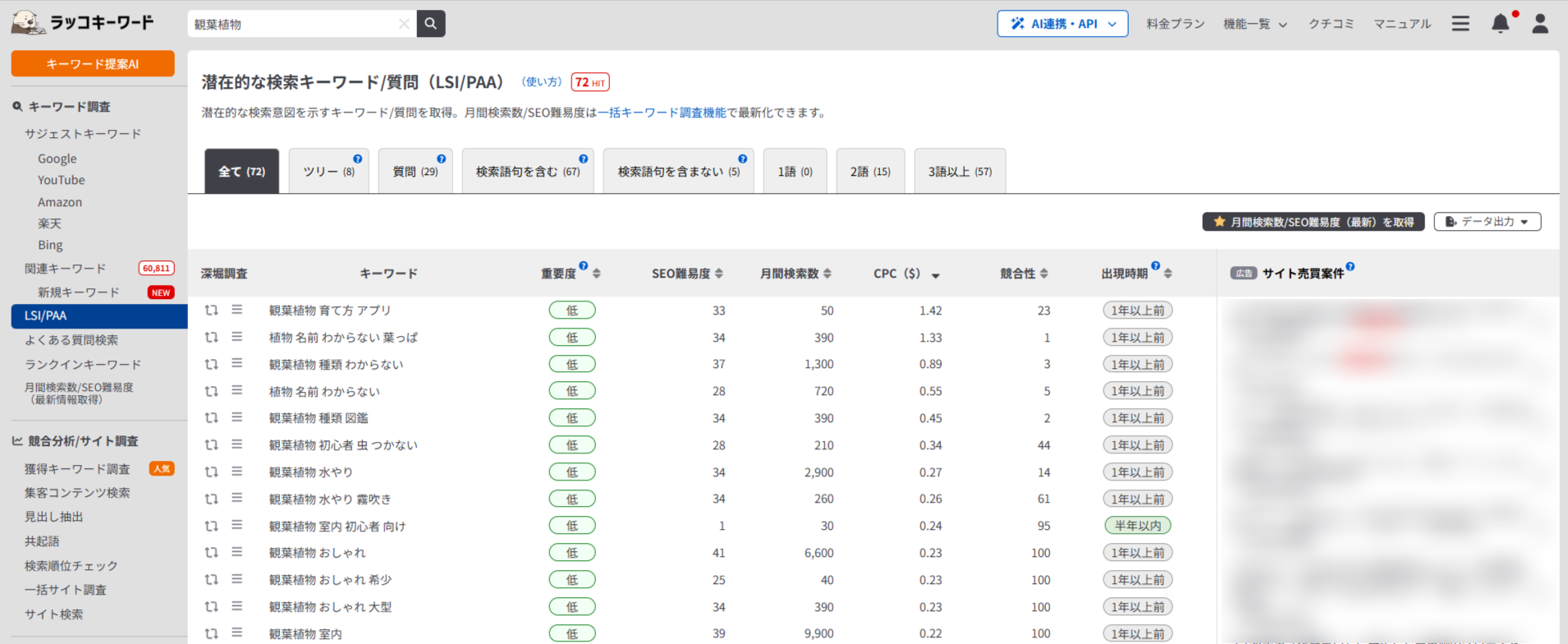Click list icon for 観葉植物 種類 わからない
The width and height of the screenshot is (1568, 644).
[236, 363]
